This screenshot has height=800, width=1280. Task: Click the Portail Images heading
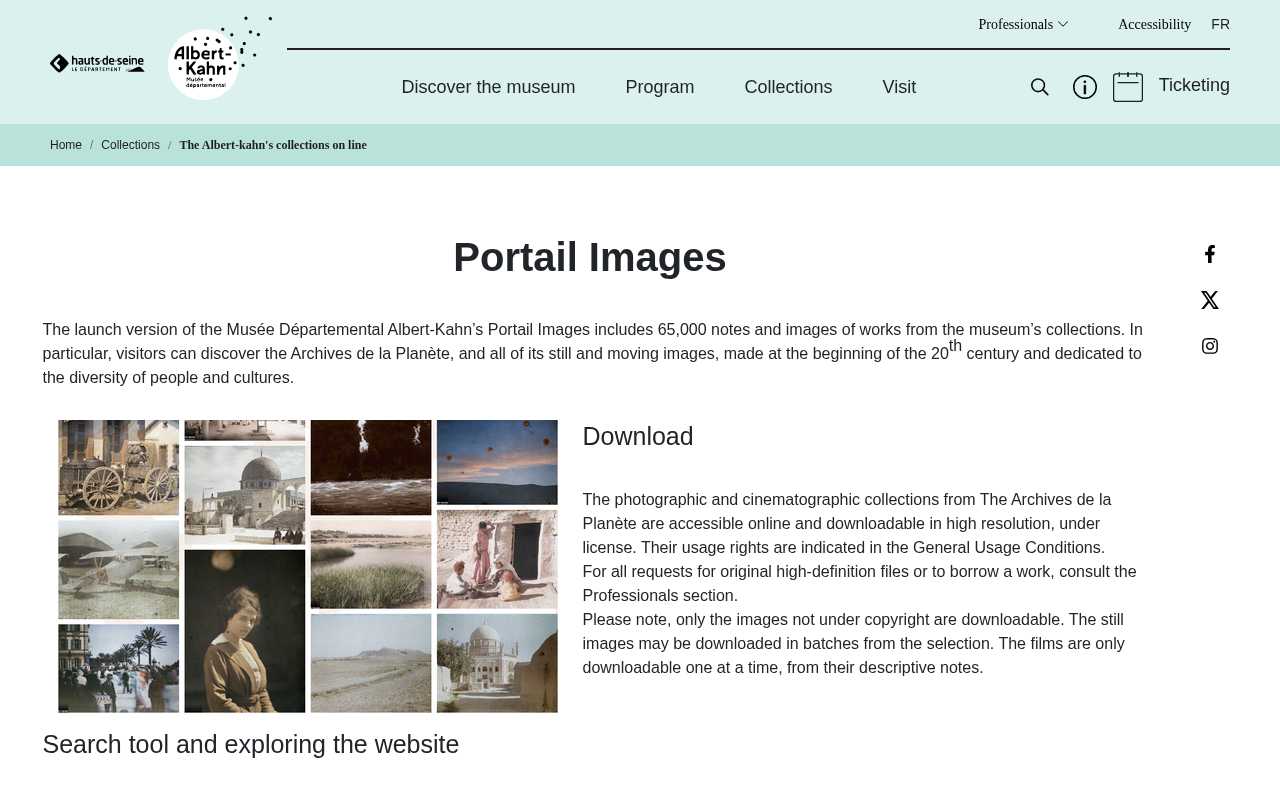click(x=589, y=258)
